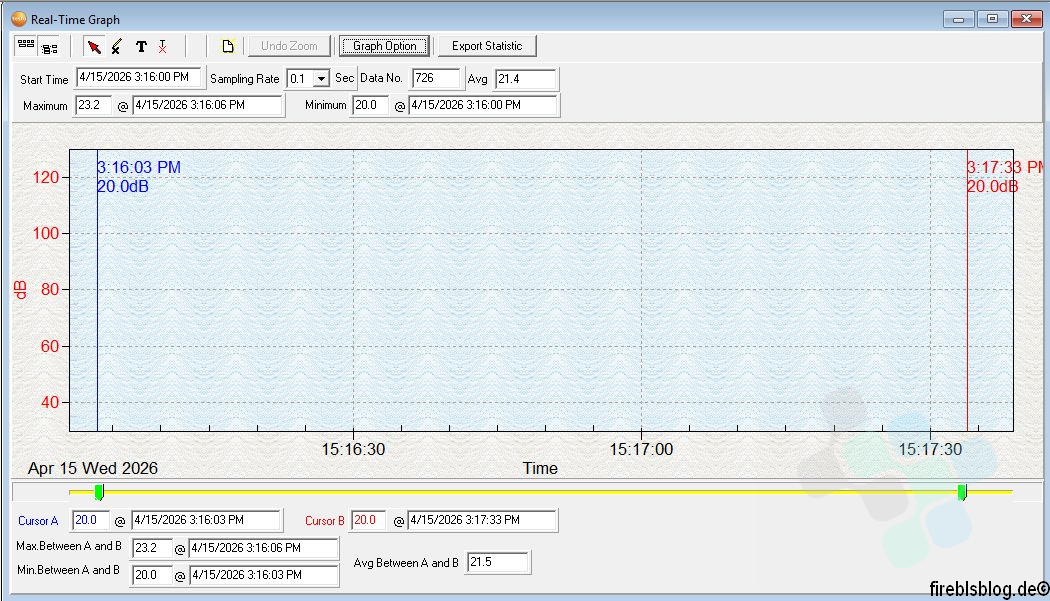Click the Graph Option button
Screen dimensions: 1050x601
tap(384, 46)
